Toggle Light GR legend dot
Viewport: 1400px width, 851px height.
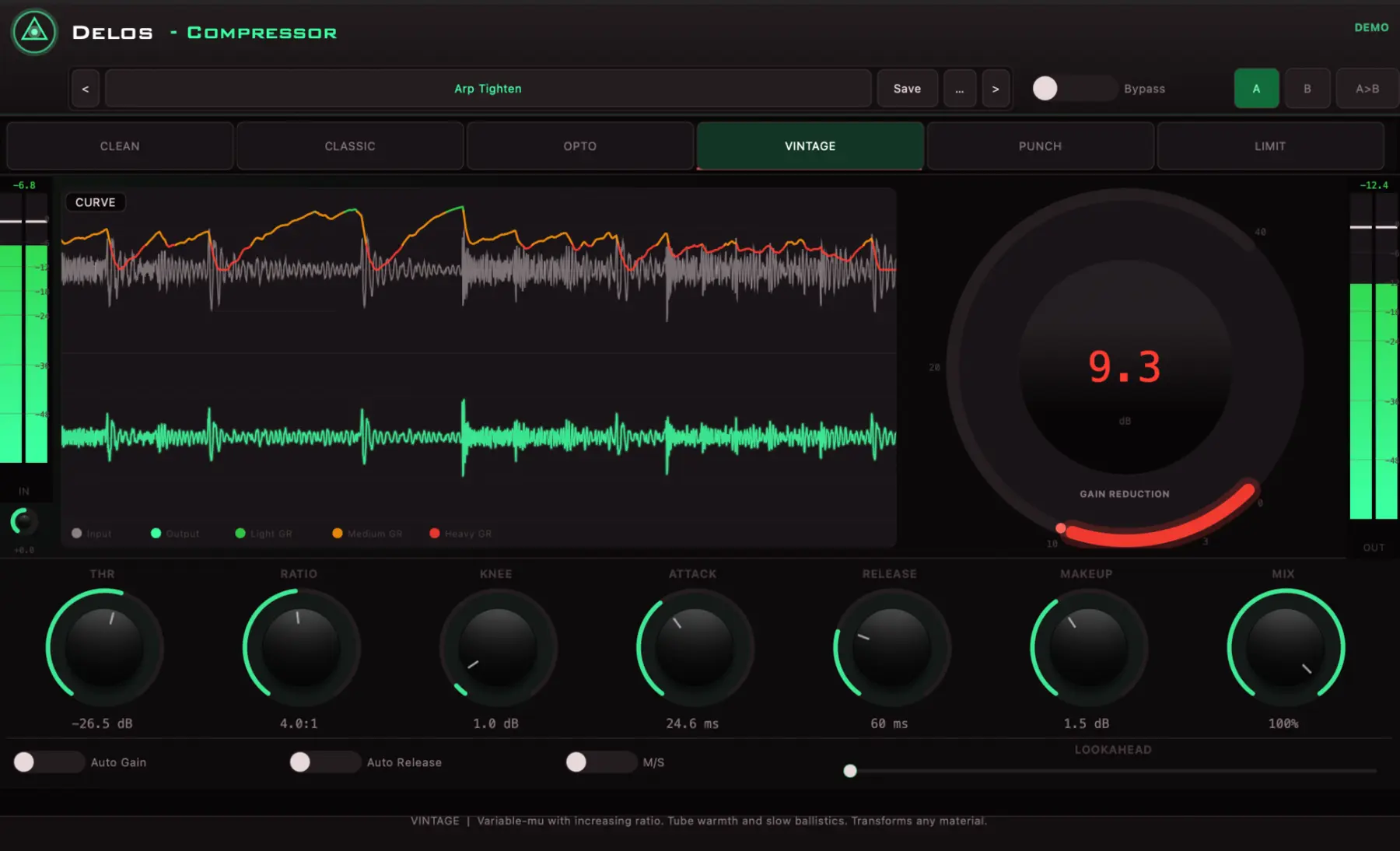click(240, 534)
